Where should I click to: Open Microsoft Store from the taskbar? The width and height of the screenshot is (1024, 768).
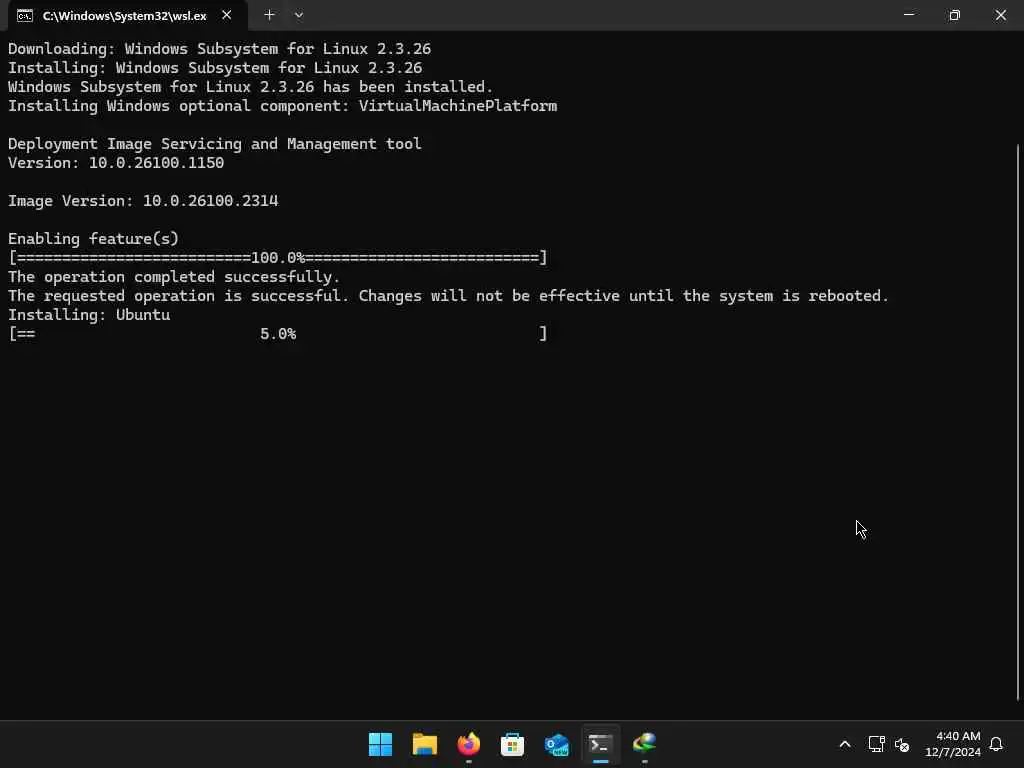coord(513,744)
